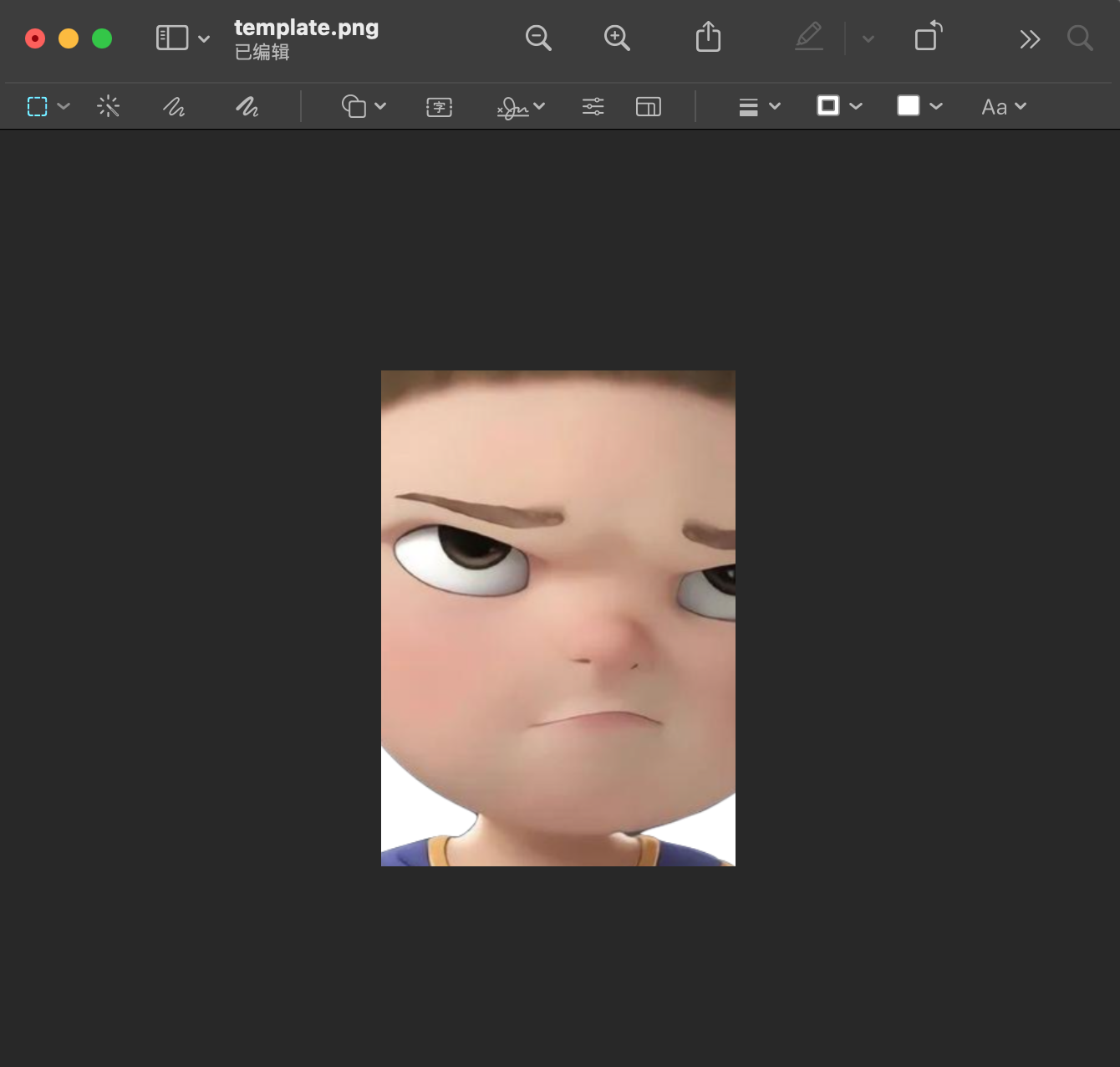Expand the Markup options chevron
Screen dimensions: 1120x1067
[868, 38]
